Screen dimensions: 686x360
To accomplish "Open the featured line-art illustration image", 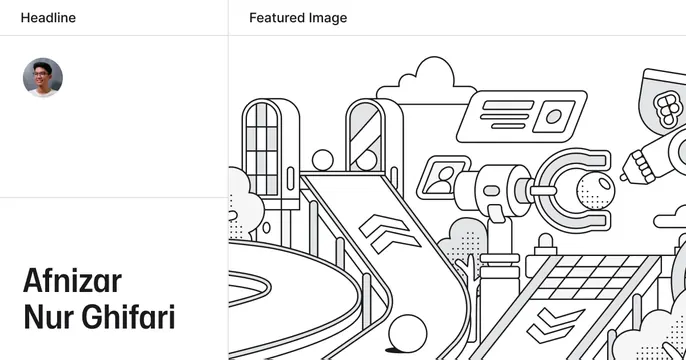I will (457, 198).
